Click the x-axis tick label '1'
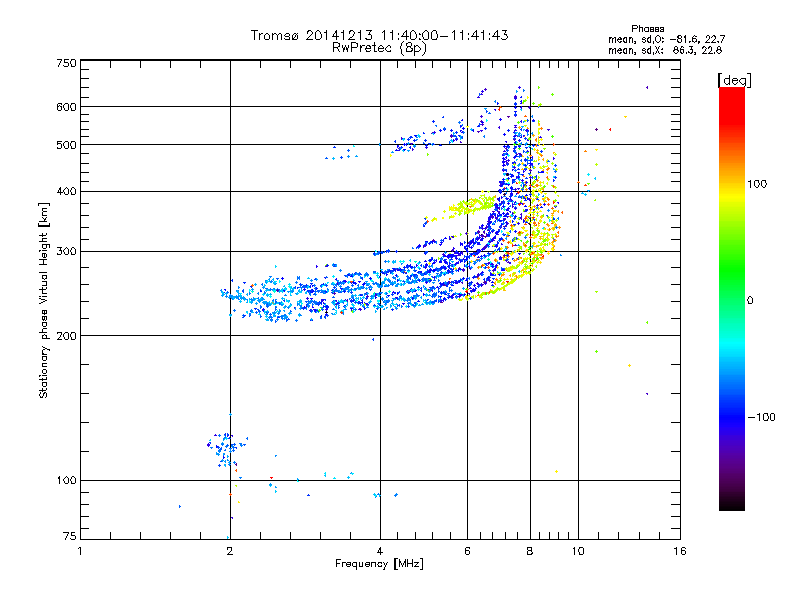The image size is (800, 600). coord(80,551)
